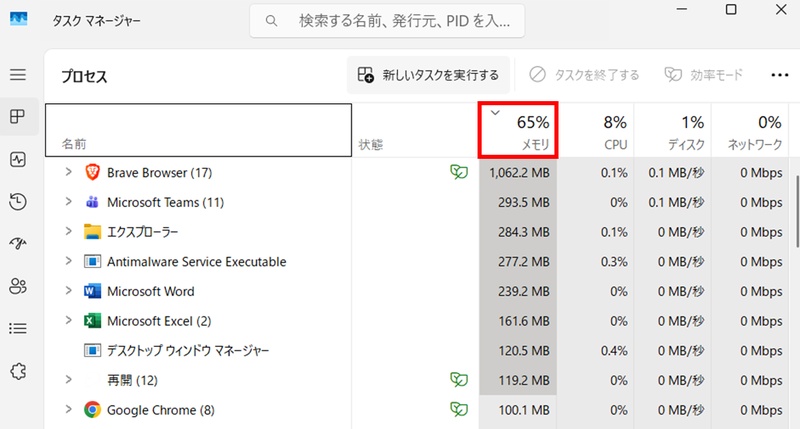Expand the Antimalware Service Executable group
Screen dimensions: 800x429
[x=68, y=261]
